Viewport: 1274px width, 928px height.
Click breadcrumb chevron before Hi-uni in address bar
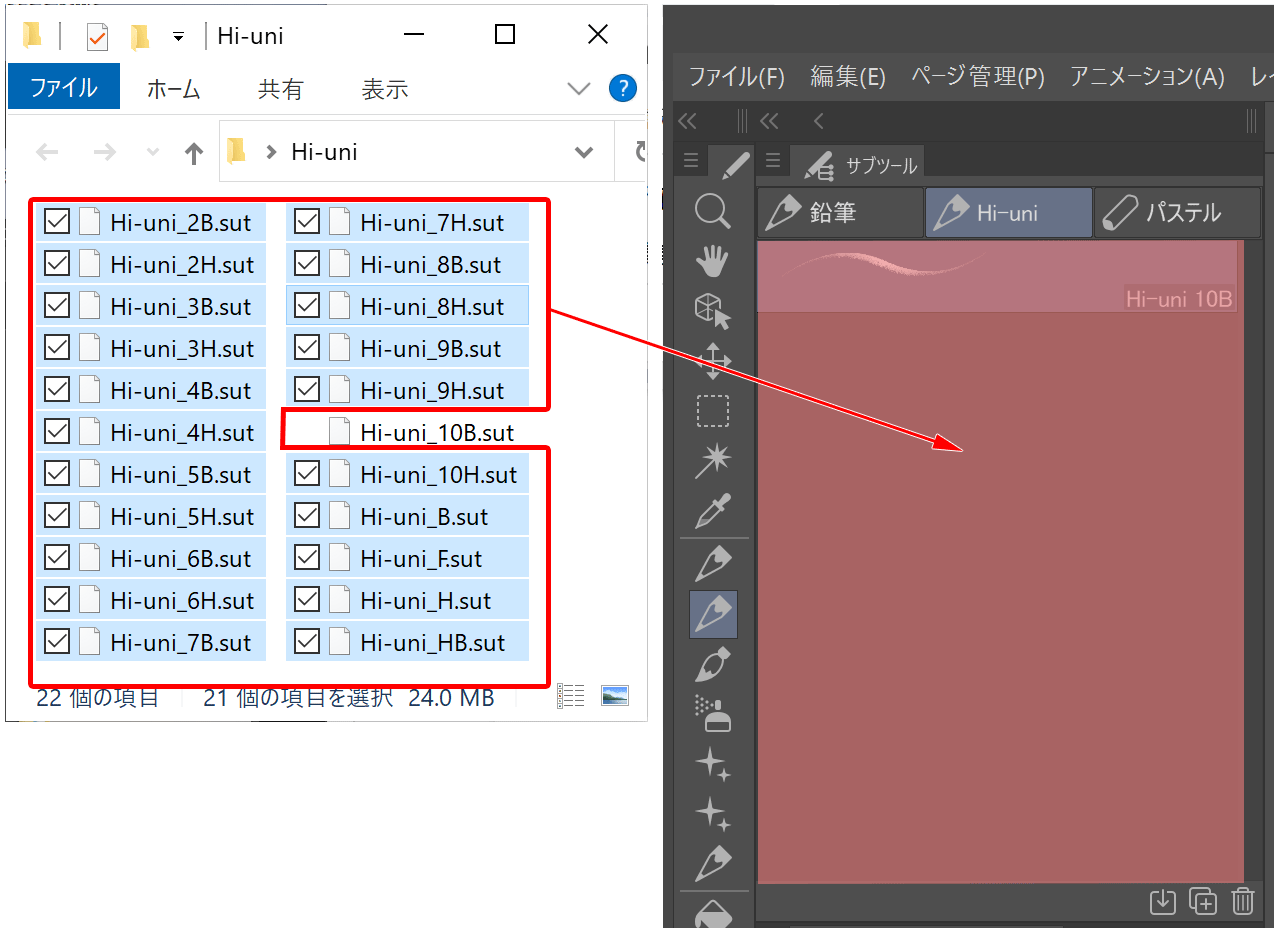(x=270, y=152)
